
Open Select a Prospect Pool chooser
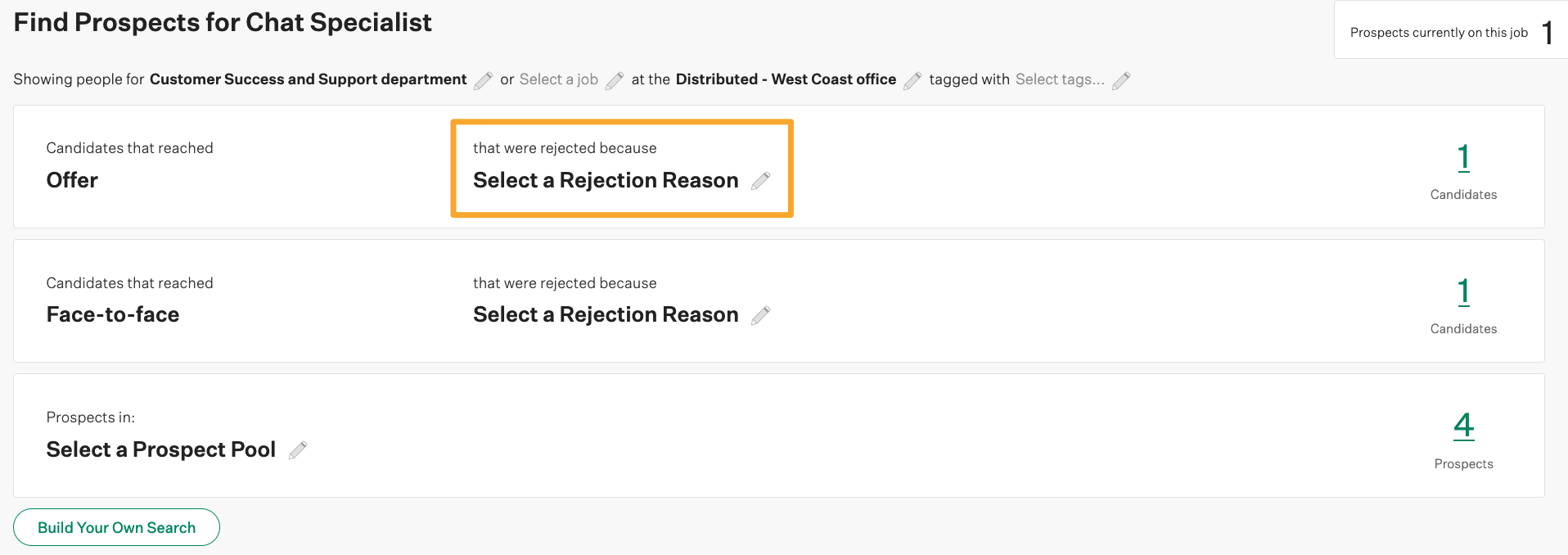(161, 449)
